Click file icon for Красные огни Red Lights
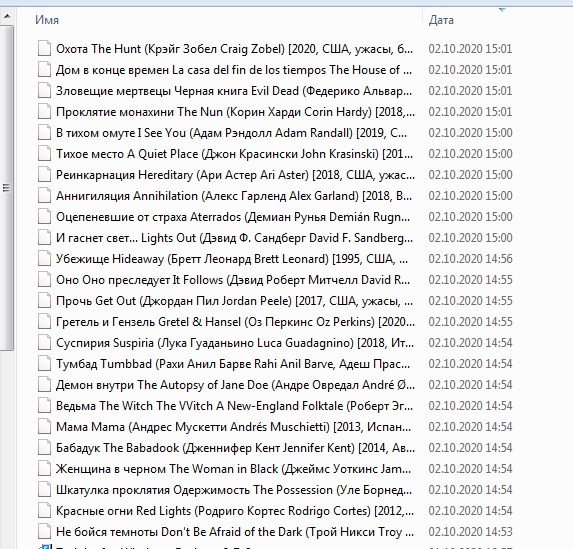 [x=45, y=511]
